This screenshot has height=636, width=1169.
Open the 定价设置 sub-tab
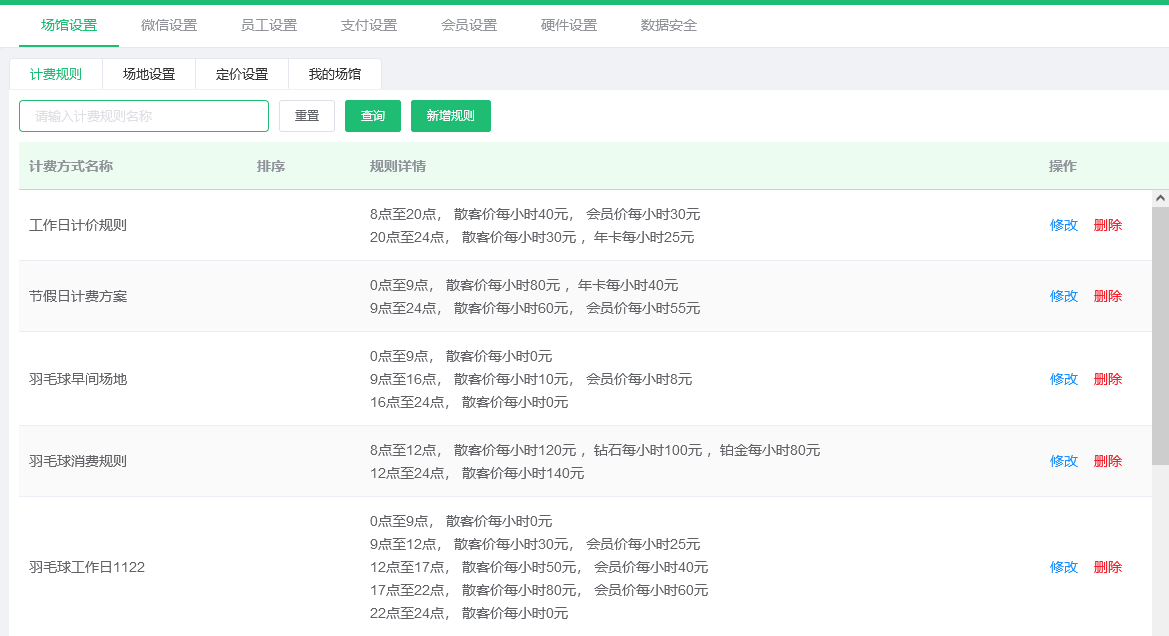click(x=242, y=74)
